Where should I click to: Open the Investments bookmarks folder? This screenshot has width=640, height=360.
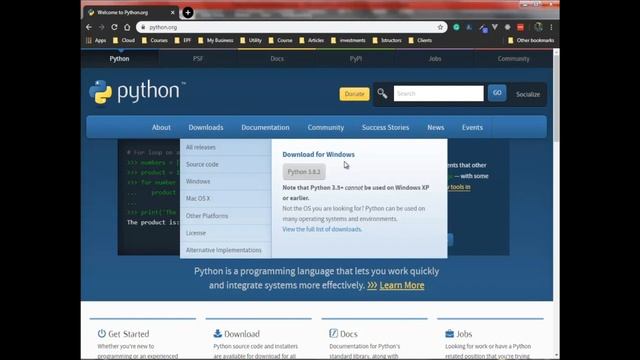pos(348,40)
